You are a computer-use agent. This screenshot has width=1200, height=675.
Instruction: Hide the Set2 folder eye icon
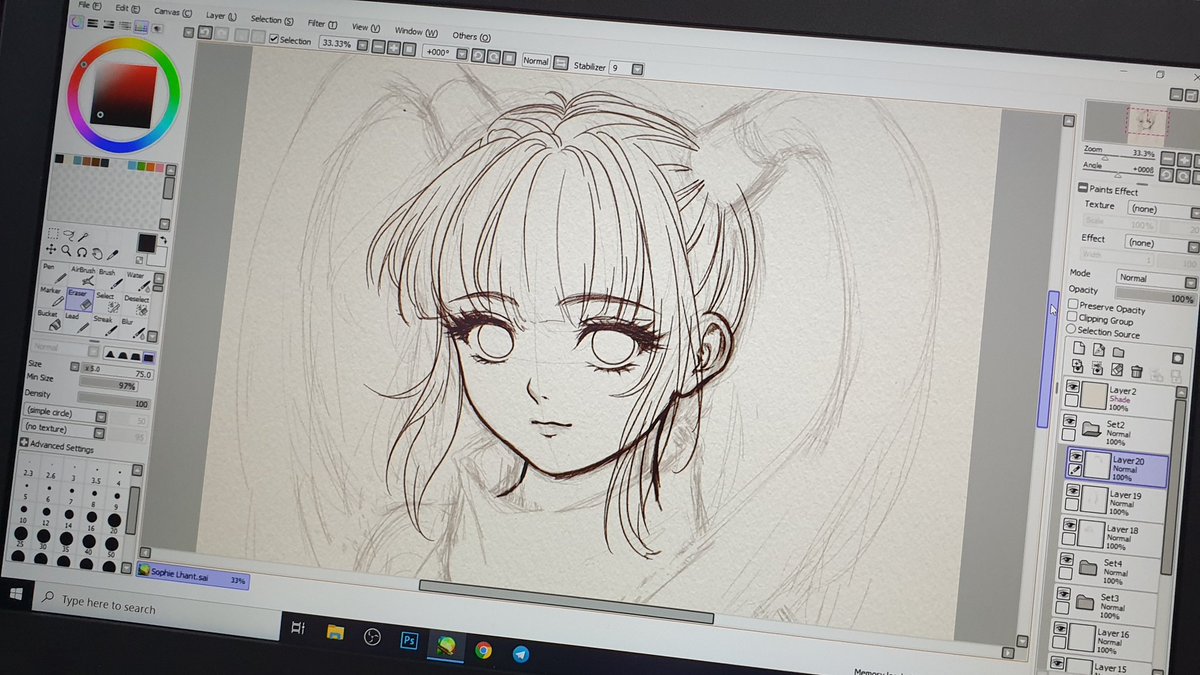point(1070,421)
